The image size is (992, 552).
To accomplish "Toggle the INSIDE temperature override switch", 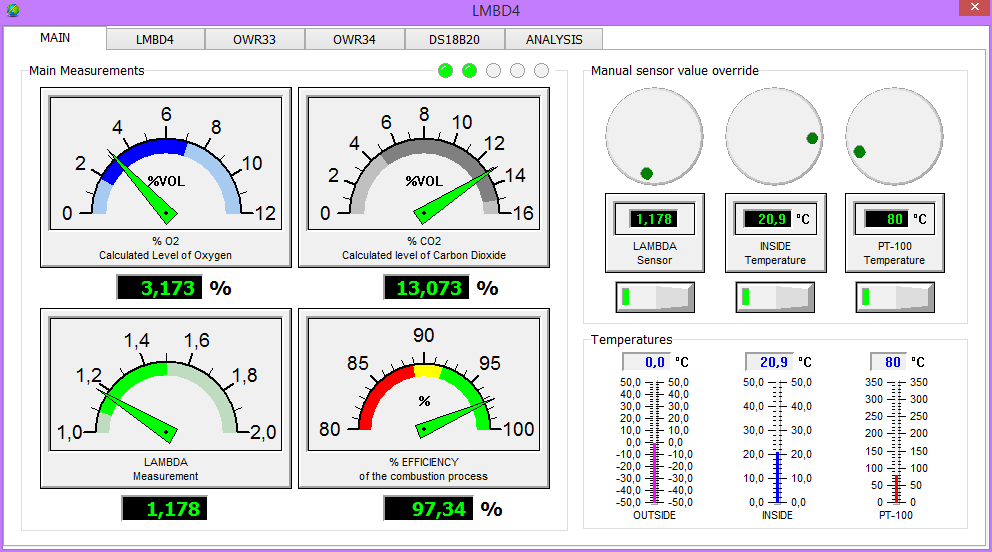I will (775, 297).
